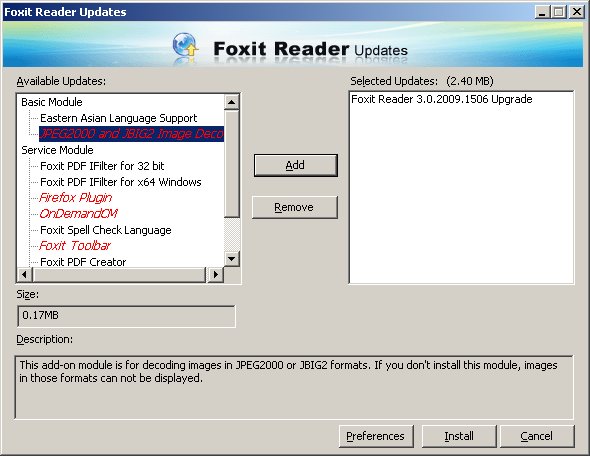Click the Size field showing 0.17MB
The width and height of the screenshot is (590, 456).
pyautogui.click(x=126, y=316)
